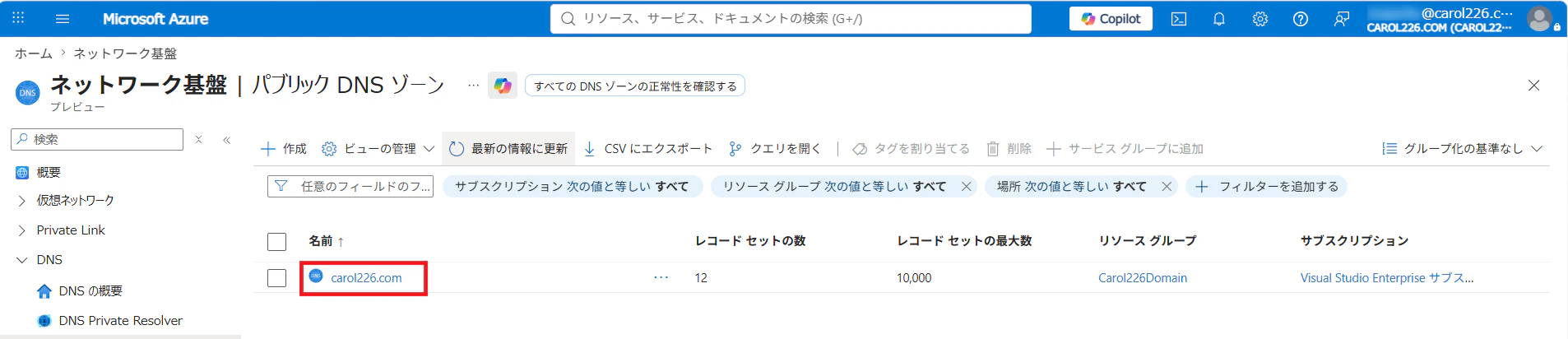Expand the Private Link tree node
Viewport: 1568px width, 339px height.
tap(22, 230)
